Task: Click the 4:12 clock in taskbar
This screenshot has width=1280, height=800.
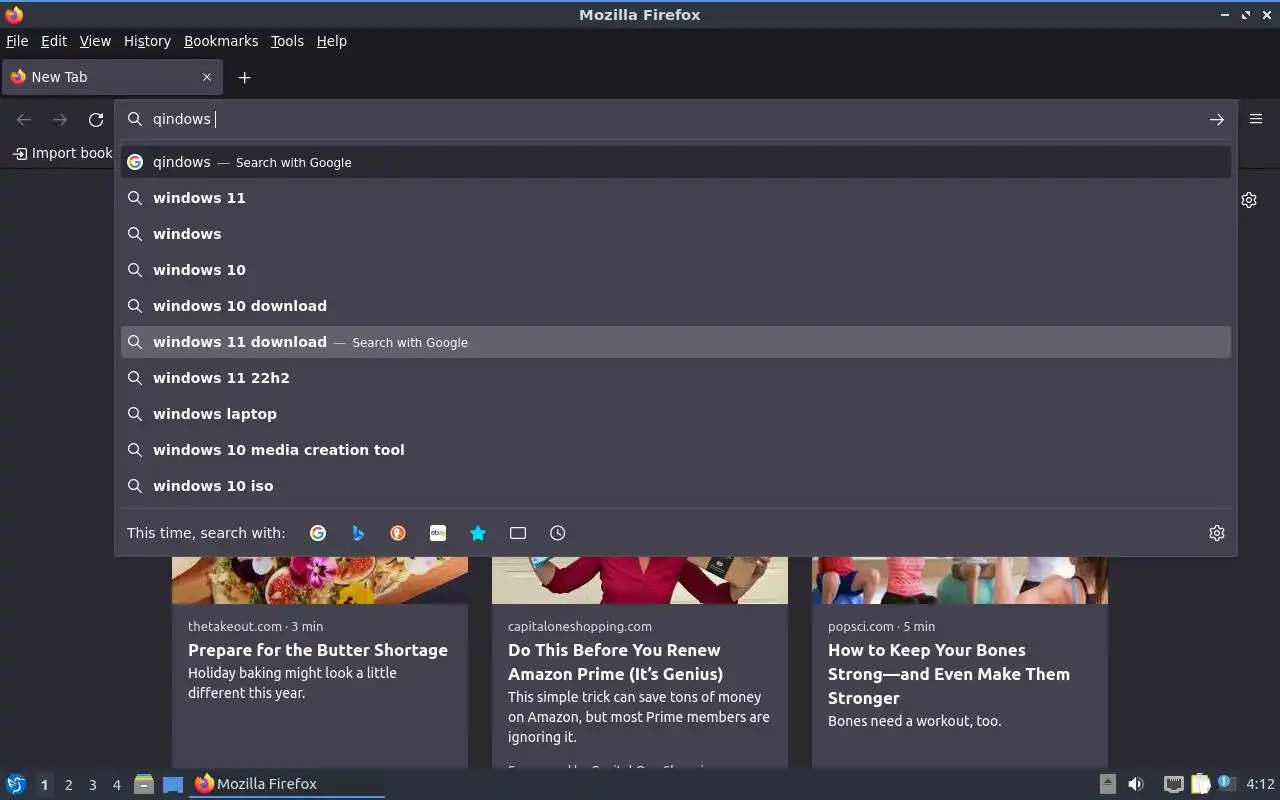Action: [x=1260, y=784]
